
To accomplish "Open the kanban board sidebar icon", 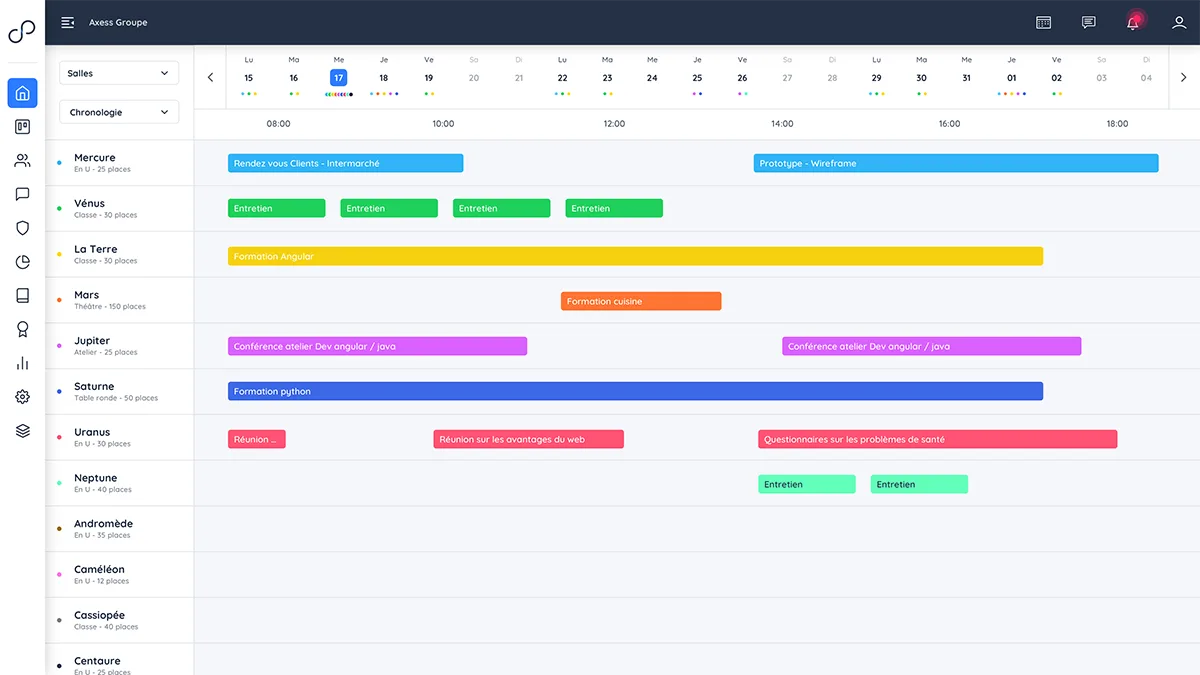I will 22,127.
